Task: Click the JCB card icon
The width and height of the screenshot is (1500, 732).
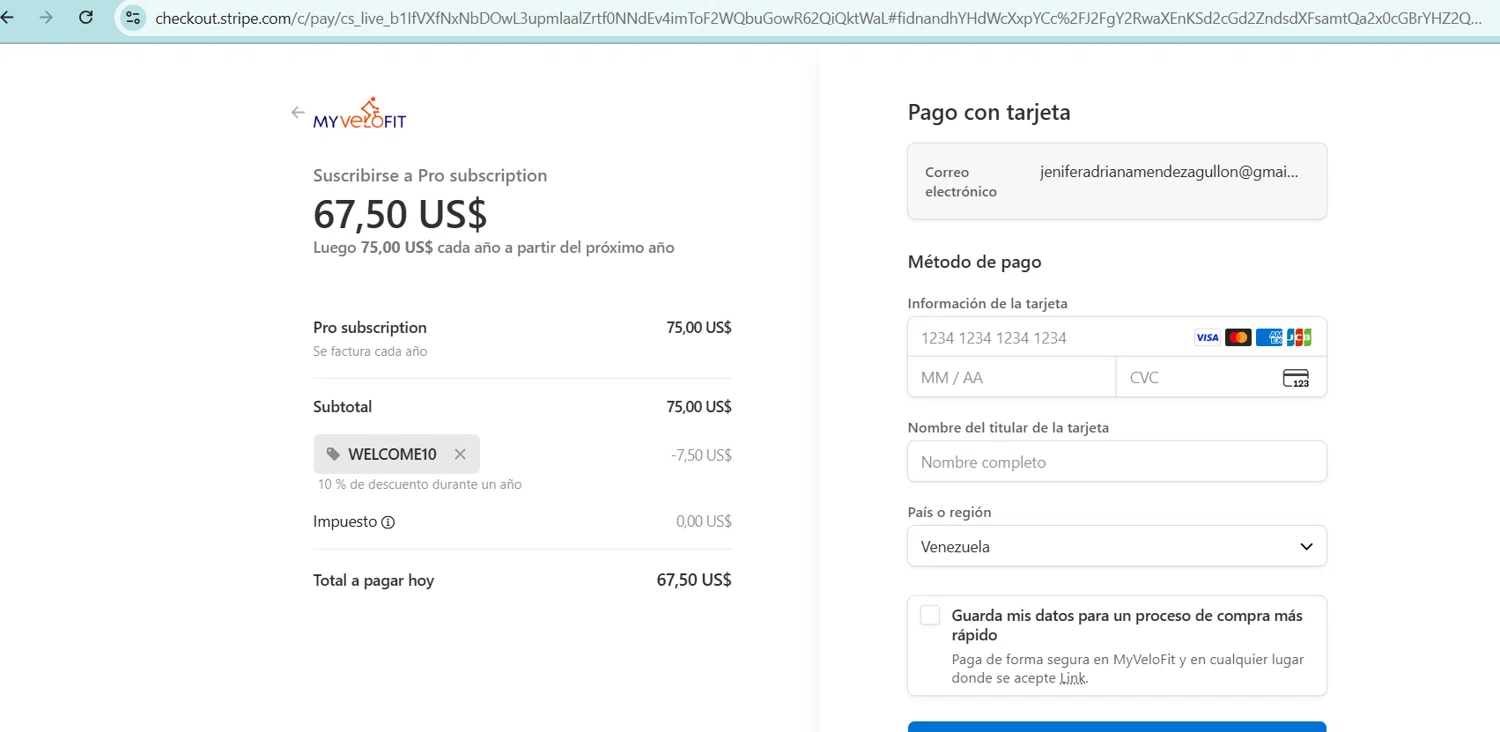Action: tap(1299, 338)
